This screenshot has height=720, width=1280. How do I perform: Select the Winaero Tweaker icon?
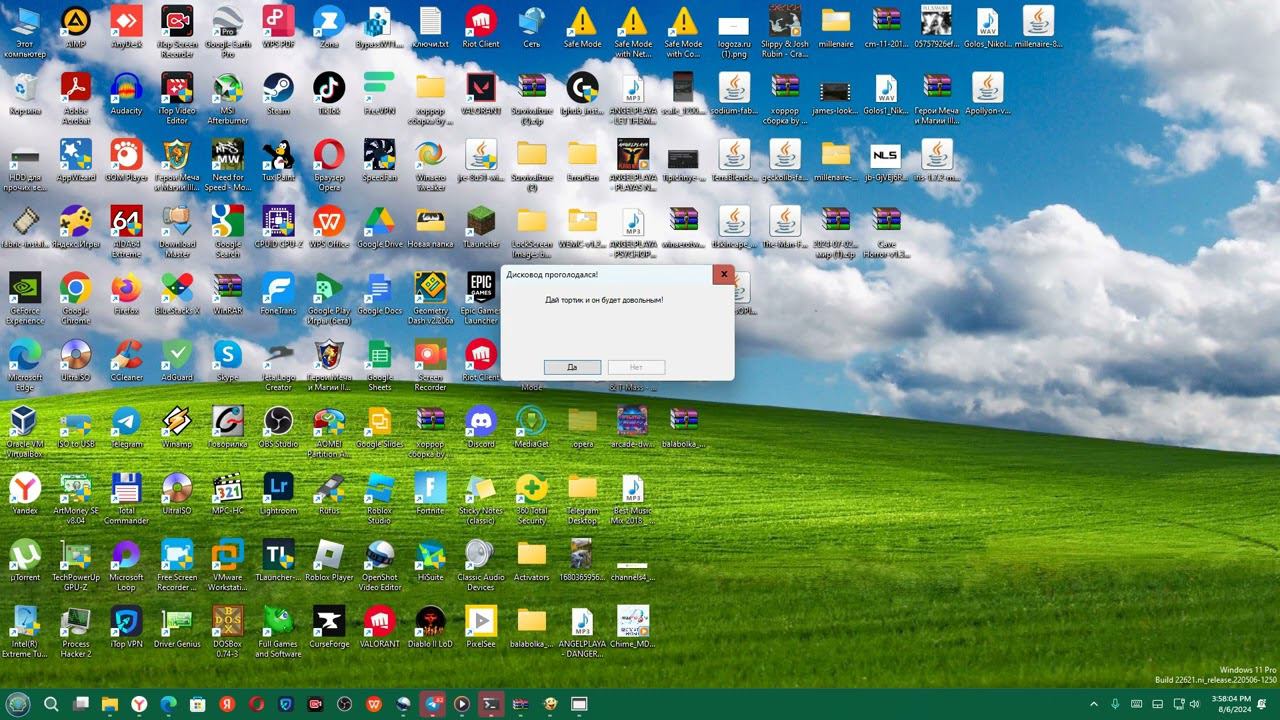430,166
